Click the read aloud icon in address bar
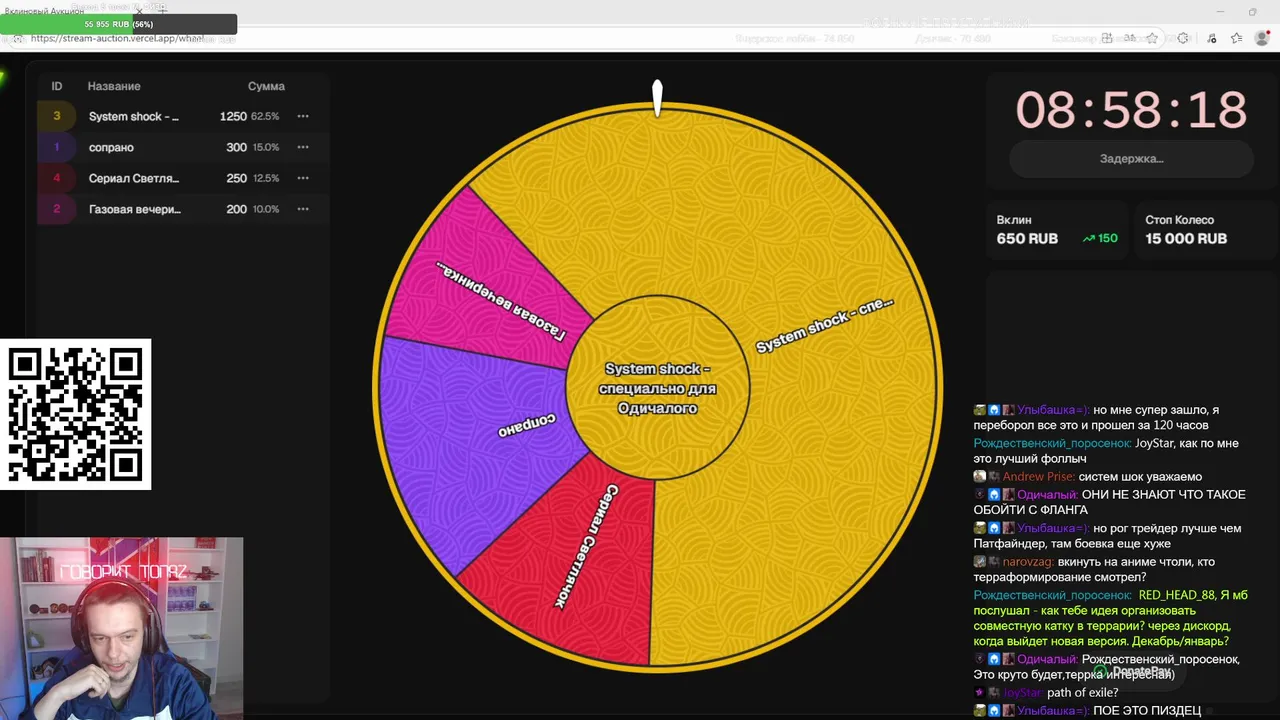 click(1129, 38)
